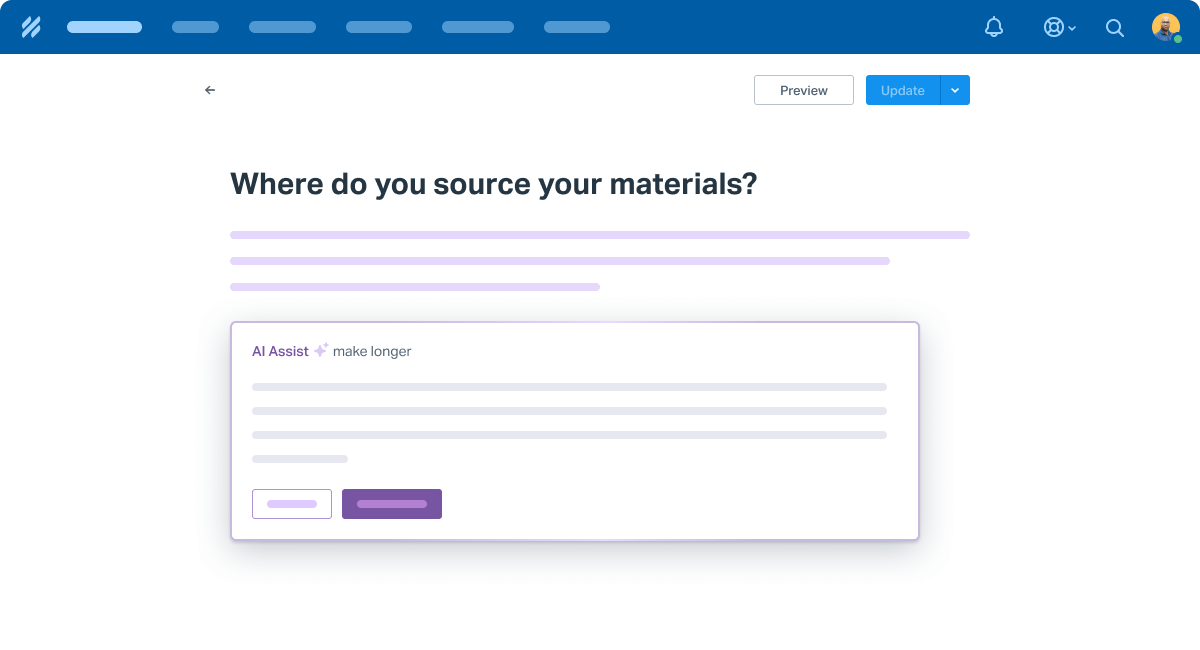Click the purple highlighted article body text
This screenshot has width=1200, height=650.
pos(560,261)
